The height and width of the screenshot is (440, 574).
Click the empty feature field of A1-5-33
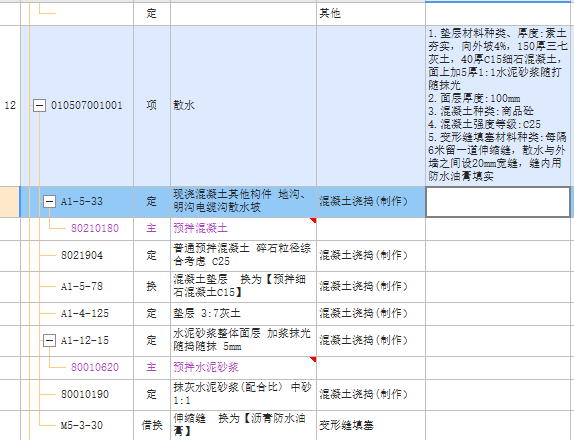point(498,202)
